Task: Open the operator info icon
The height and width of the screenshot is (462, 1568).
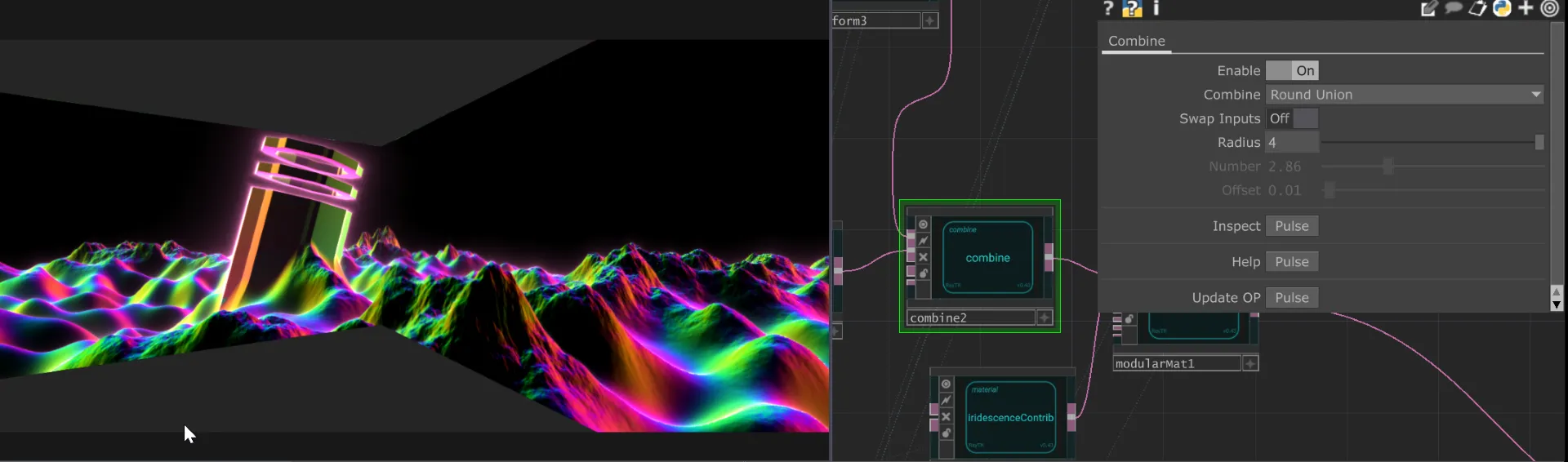Action: coord(1156,8)
